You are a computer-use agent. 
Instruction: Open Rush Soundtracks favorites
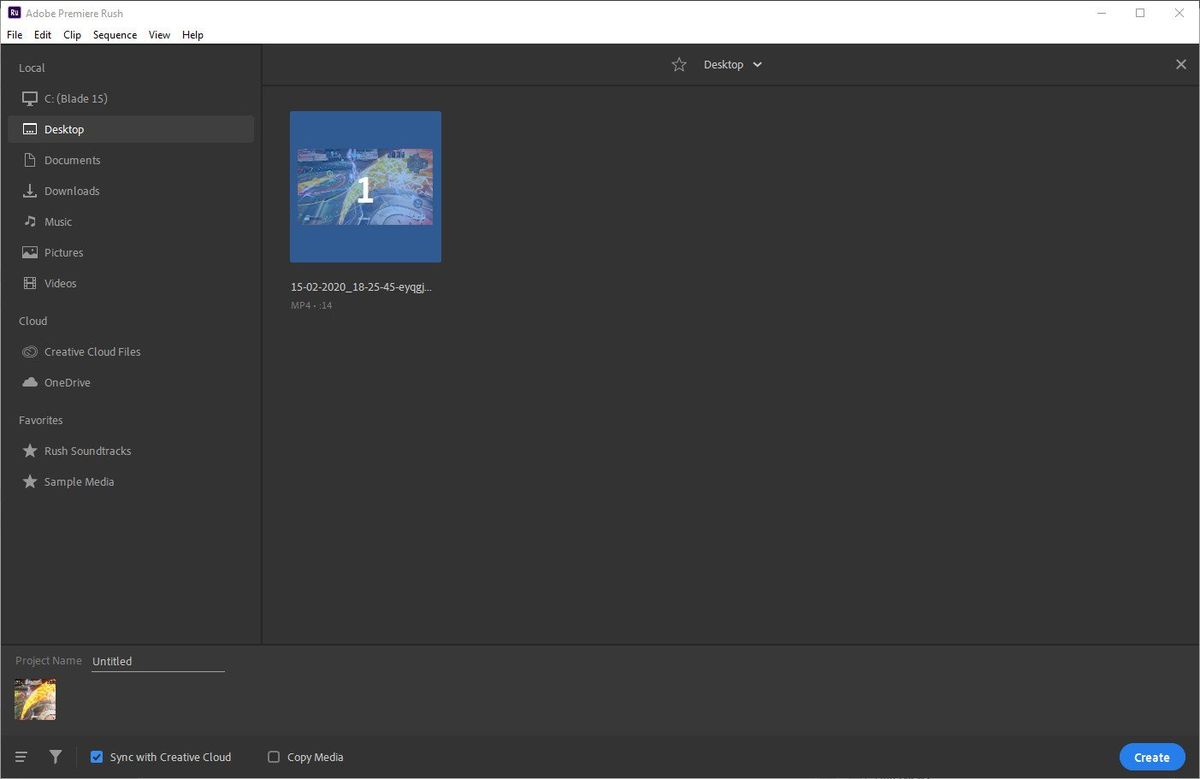87,450
